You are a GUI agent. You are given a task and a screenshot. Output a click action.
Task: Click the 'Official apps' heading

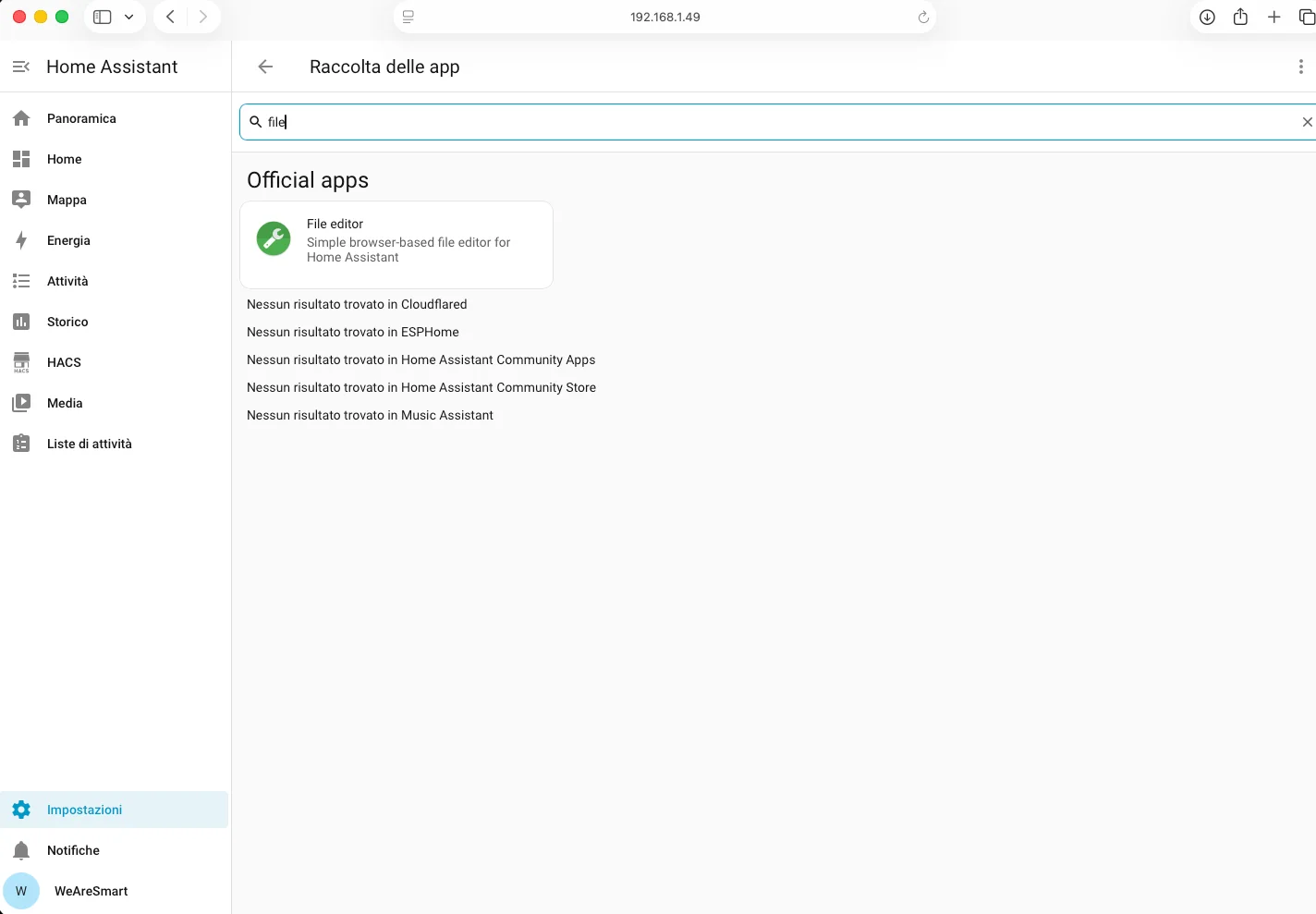tap(308, 180)
